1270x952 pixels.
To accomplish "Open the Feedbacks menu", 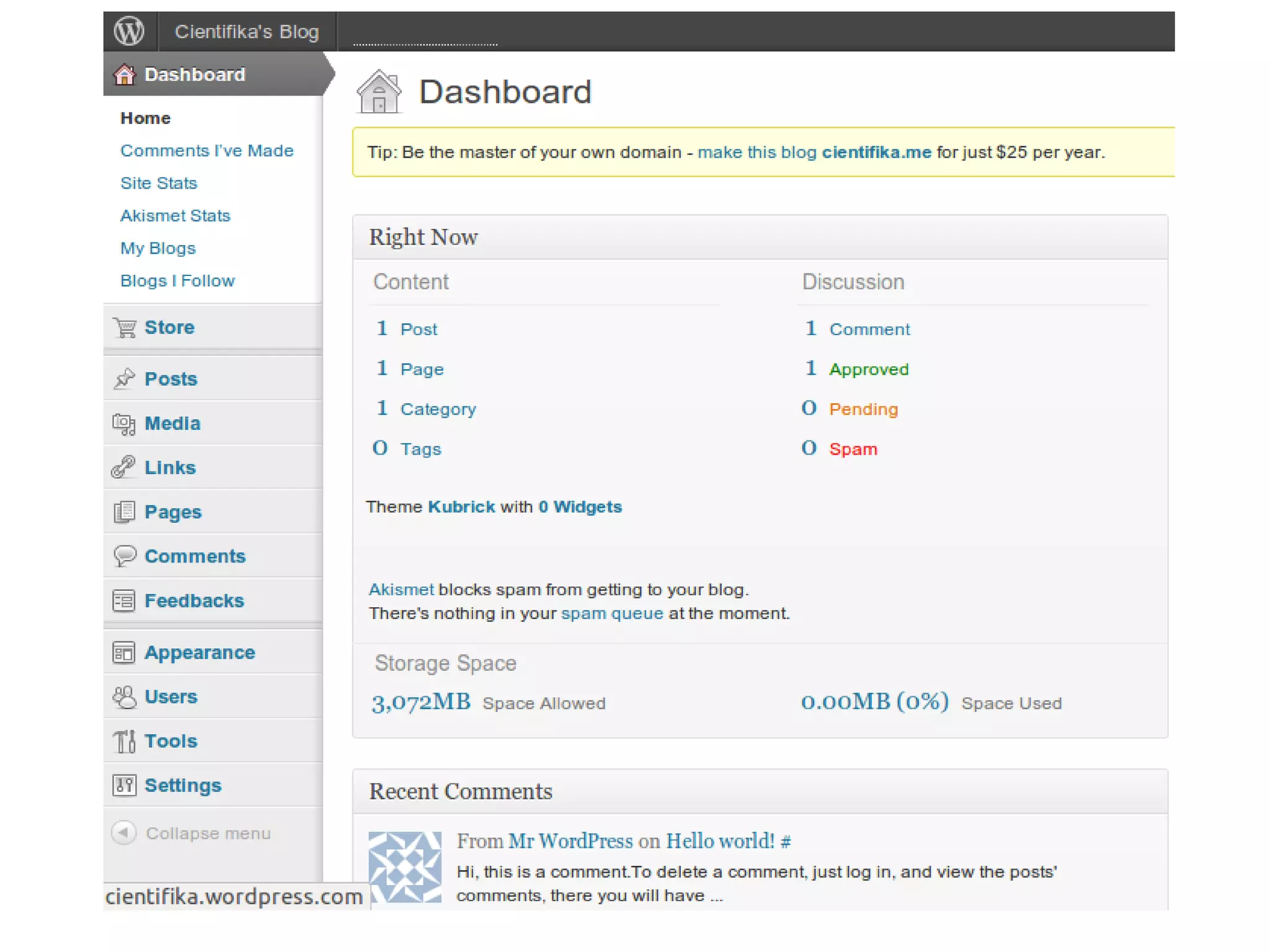I will [x=193, y=600].
